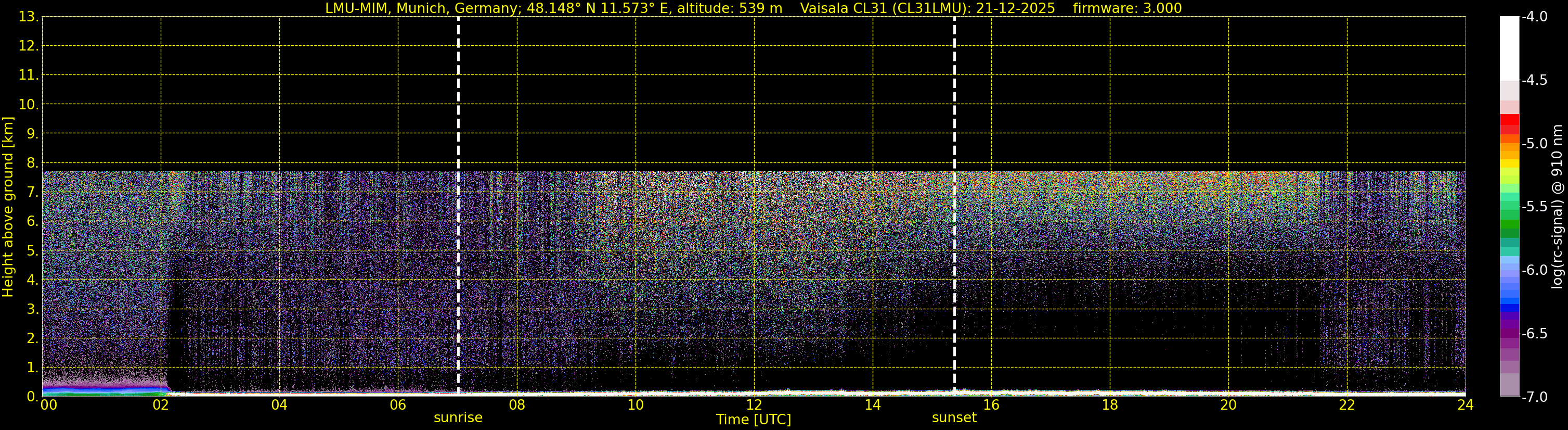1568x430 pixels.
Task: Click the 24 hour tick on time axis
Action: [x=1465, y=406]
